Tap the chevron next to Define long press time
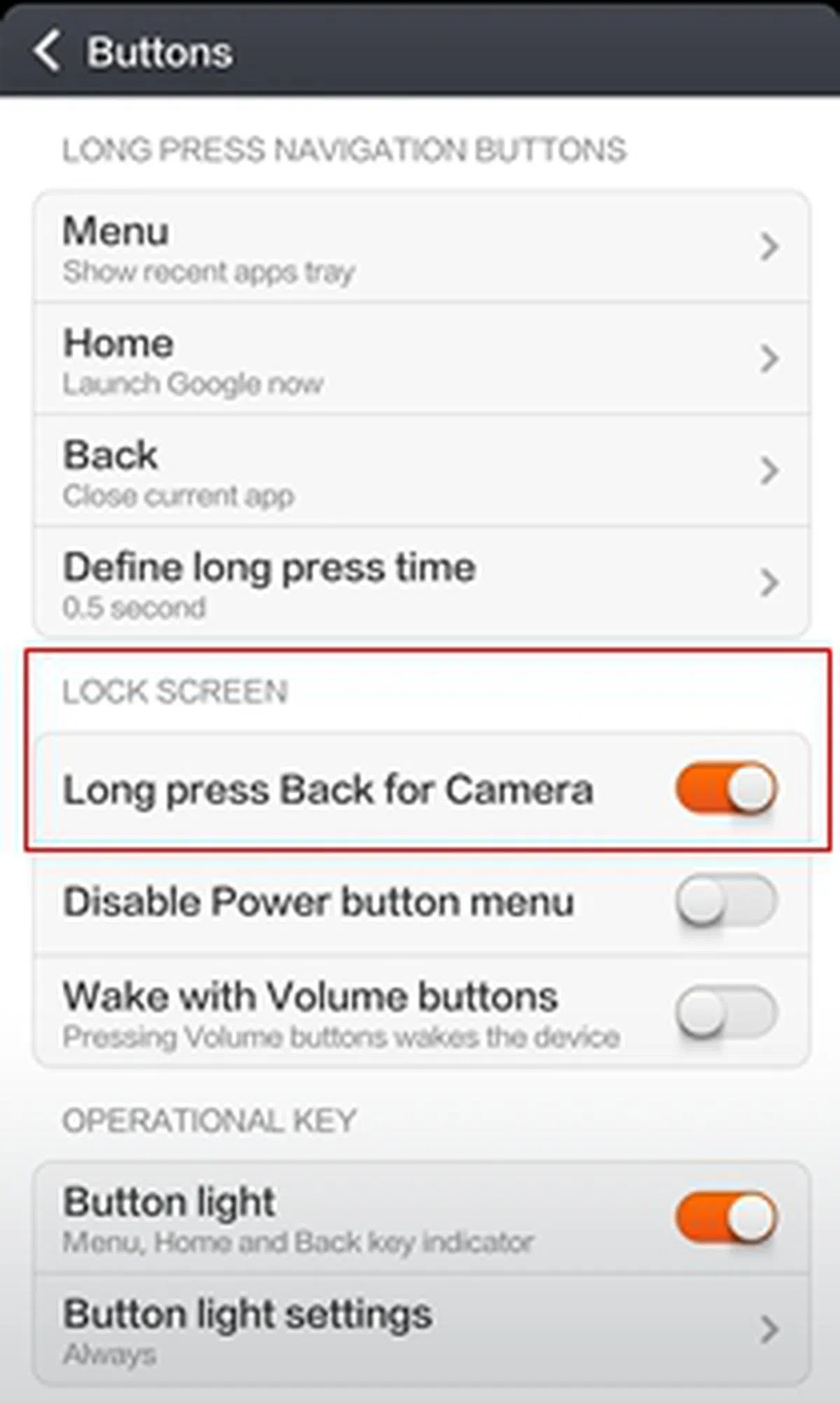 pyautogui.click(x=769, y=583)
